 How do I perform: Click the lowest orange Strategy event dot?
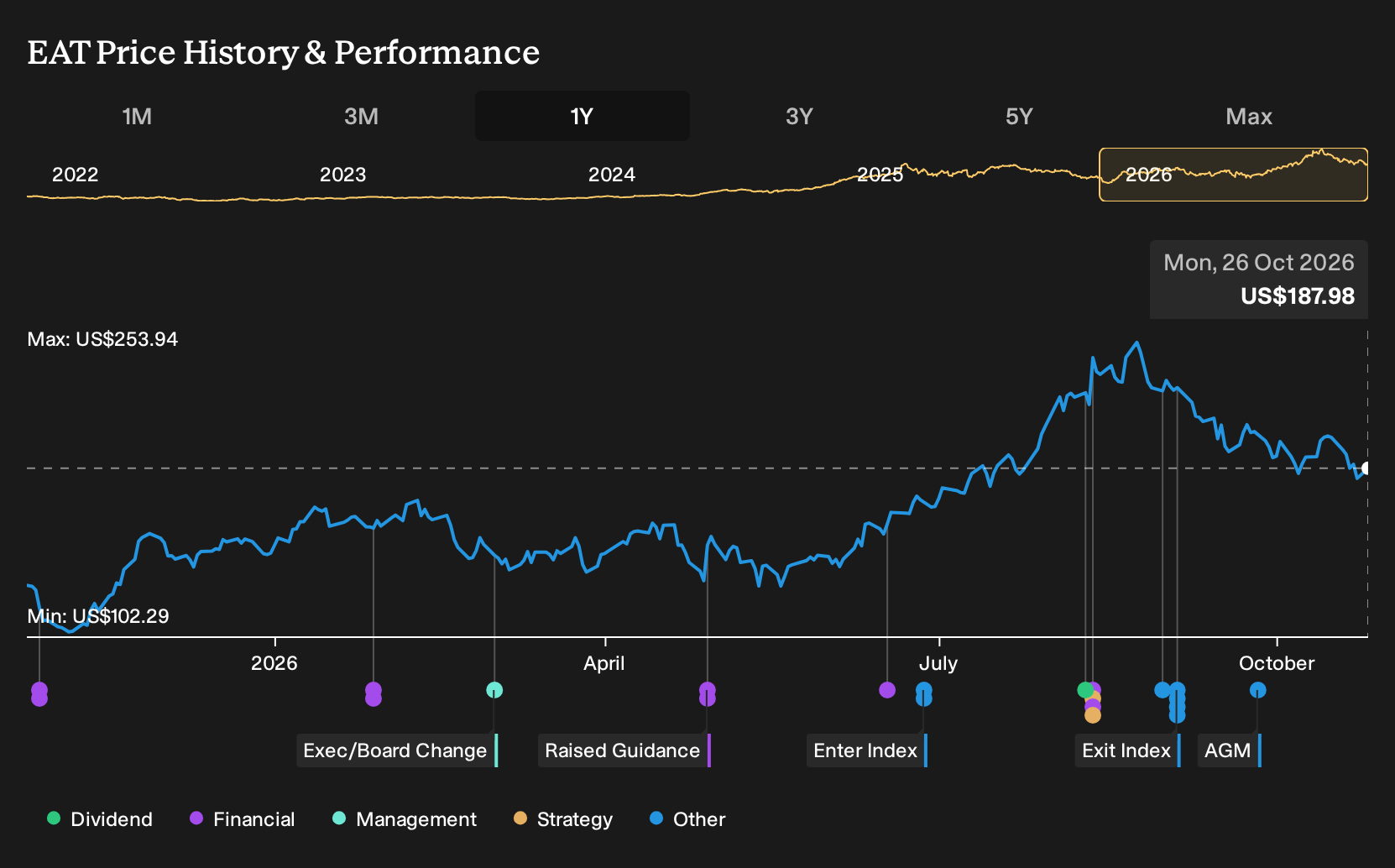[1093, 715]
